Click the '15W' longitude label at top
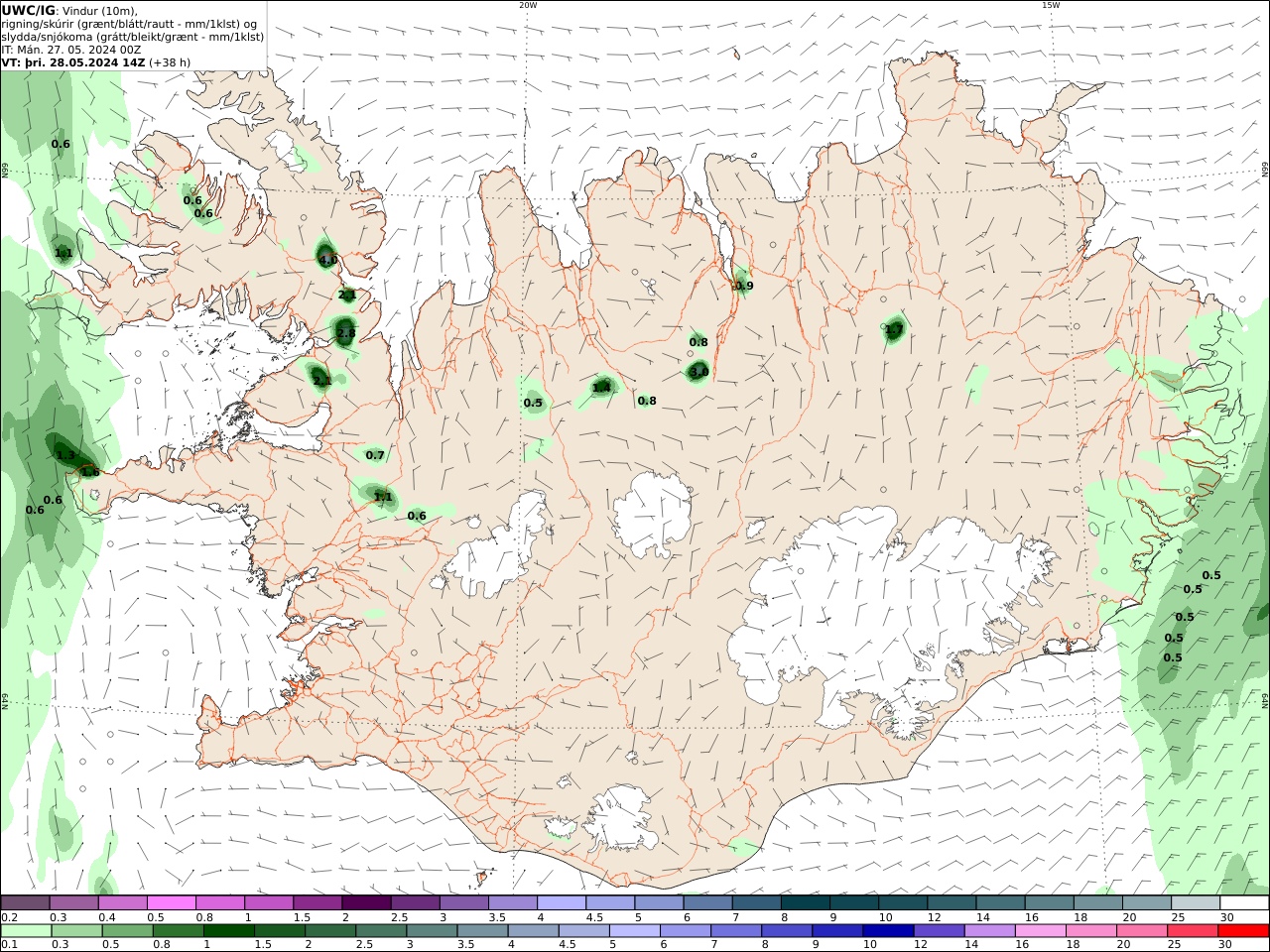 point(1051,5)
